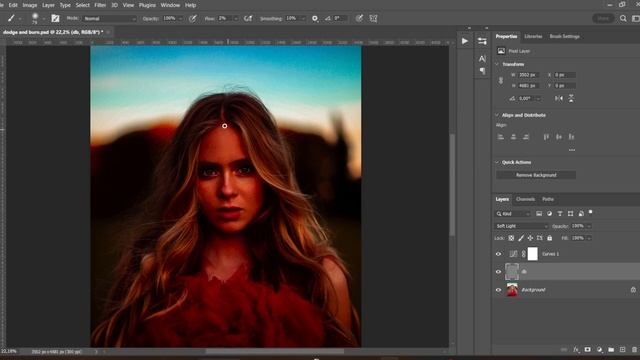Switch to the Channels tab
The image size is (640, 360).
click(x=525, y=199)
